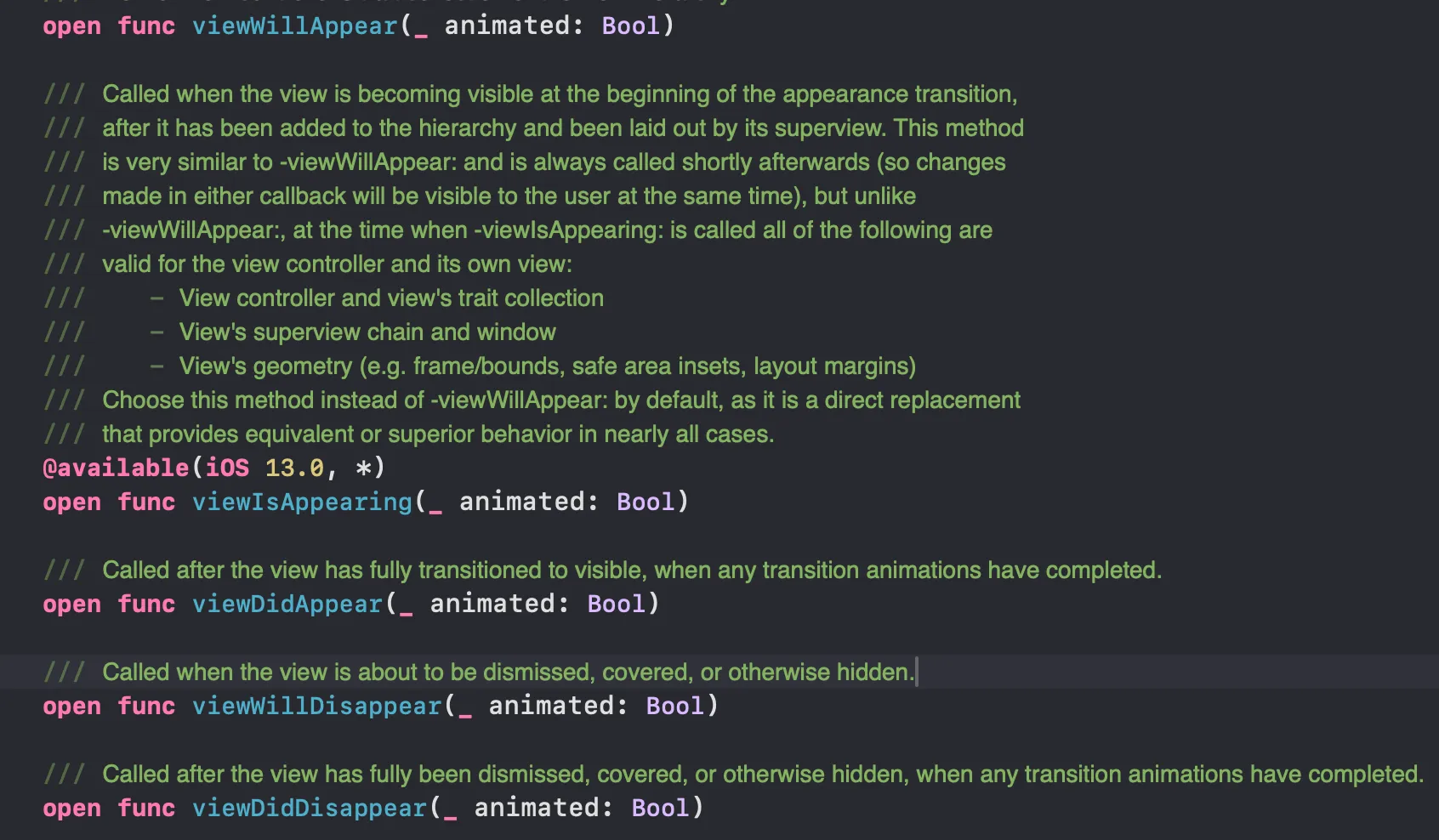Click the func keyword before viewDidDisappear
The height and width of the screenshot is (840, 1439).
coord(146,808)
